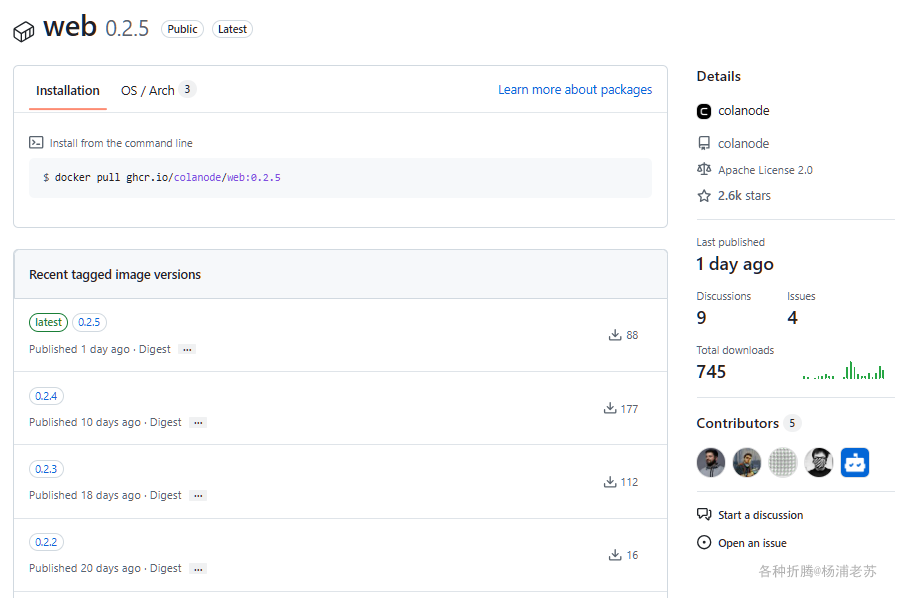Click the package cube icon beside web
898x598 pixels.
23,32
